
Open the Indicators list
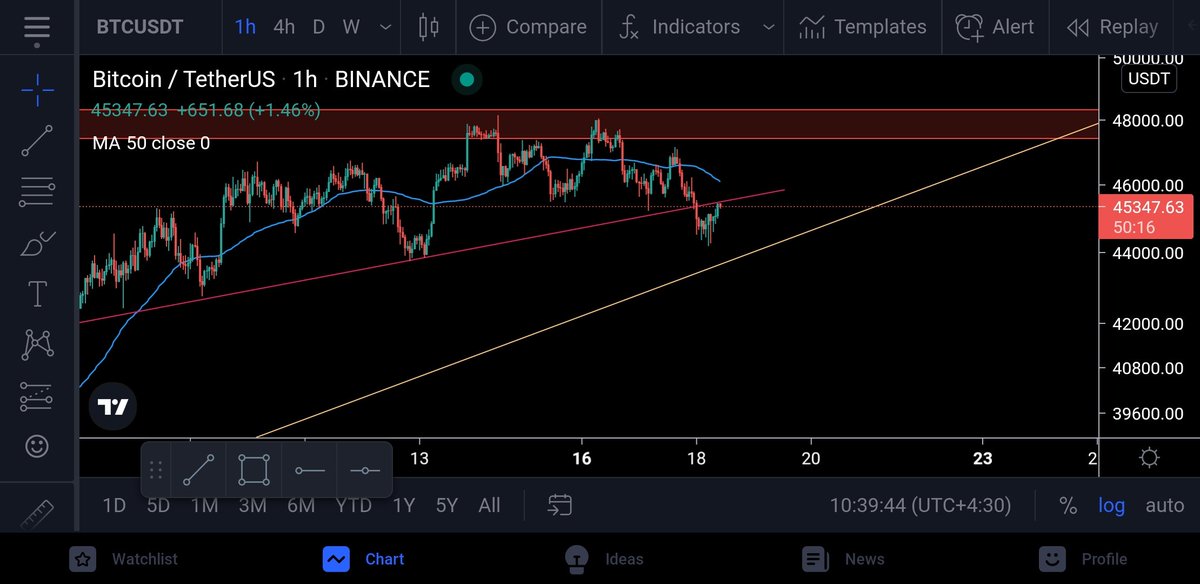click(x=680, y=27)
